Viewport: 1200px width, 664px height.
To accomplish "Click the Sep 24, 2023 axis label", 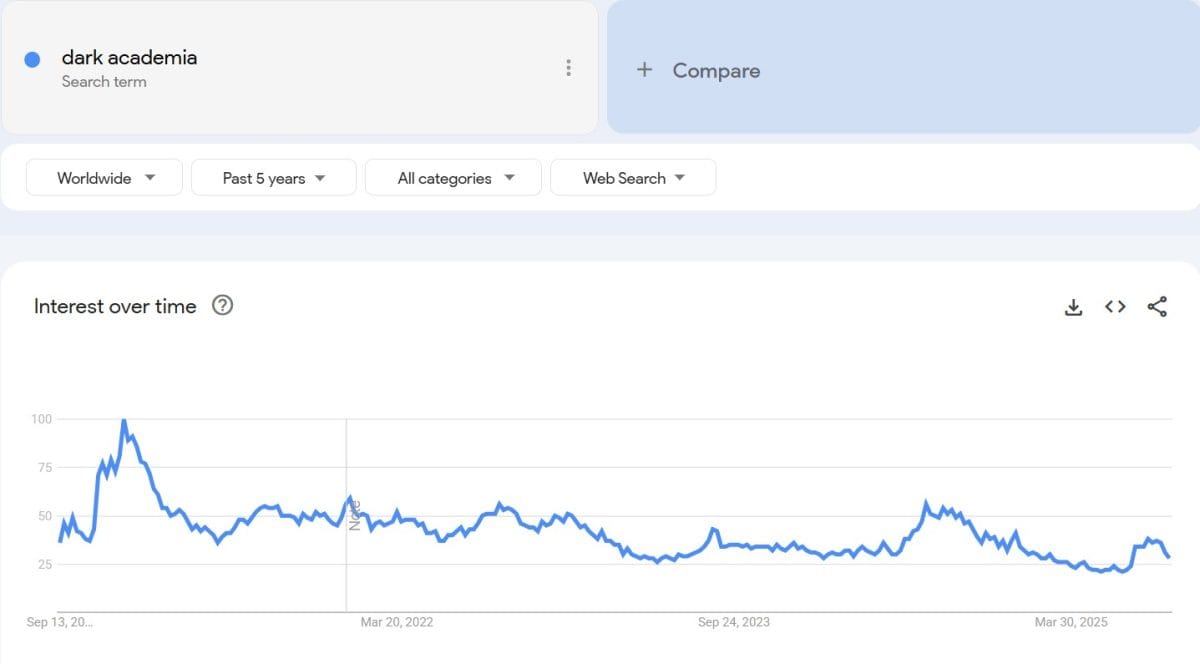I will point(733,622).
